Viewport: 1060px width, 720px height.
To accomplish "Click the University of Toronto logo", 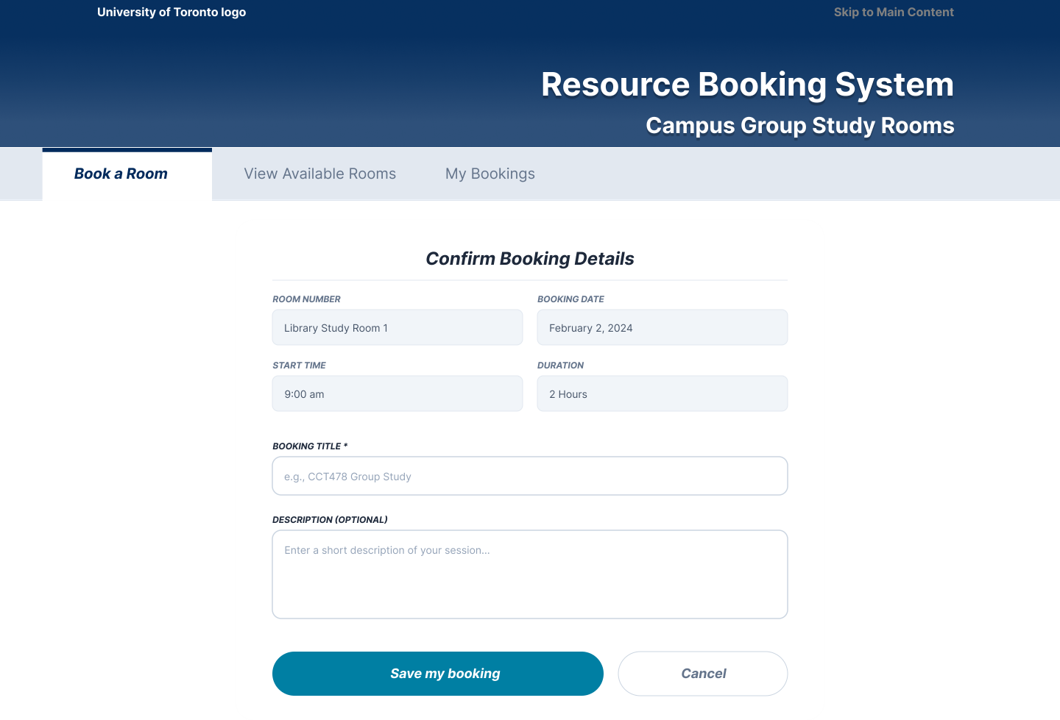I will [x=171, y=12].
